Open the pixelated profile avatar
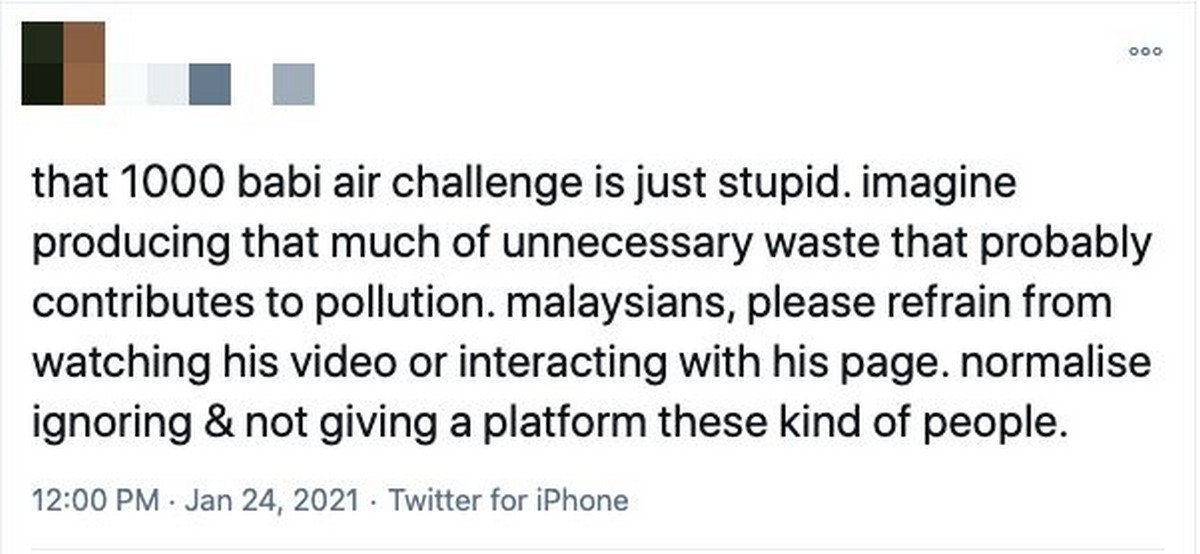The image size is (1200, 554). point(63,63)
